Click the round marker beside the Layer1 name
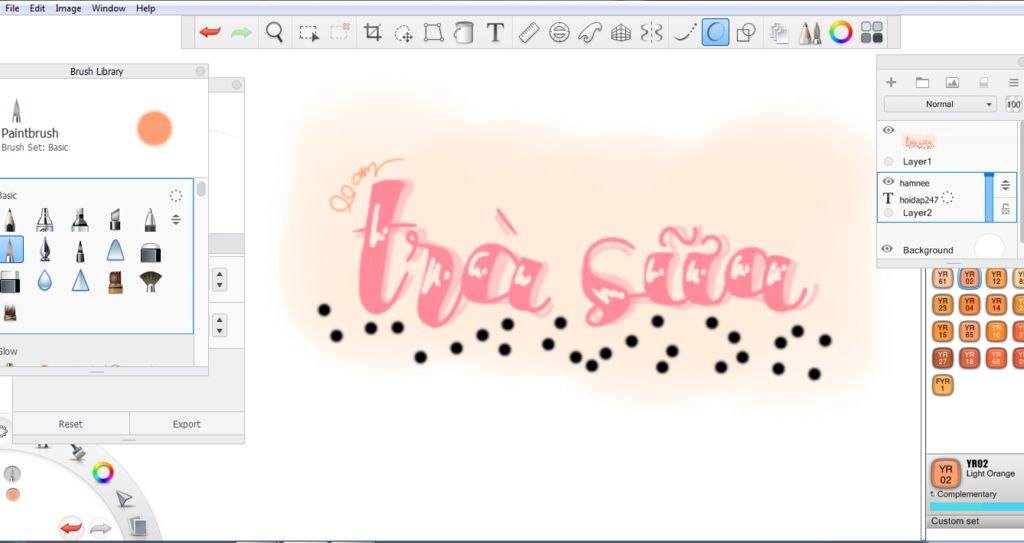Screen dimensions: 1024x543 888,161
